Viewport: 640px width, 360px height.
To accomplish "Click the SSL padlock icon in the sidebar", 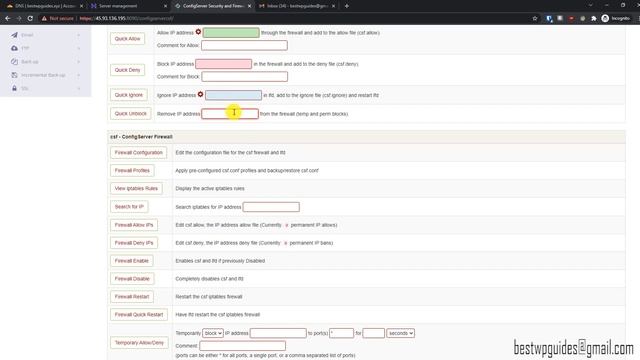I will point(14,88).
